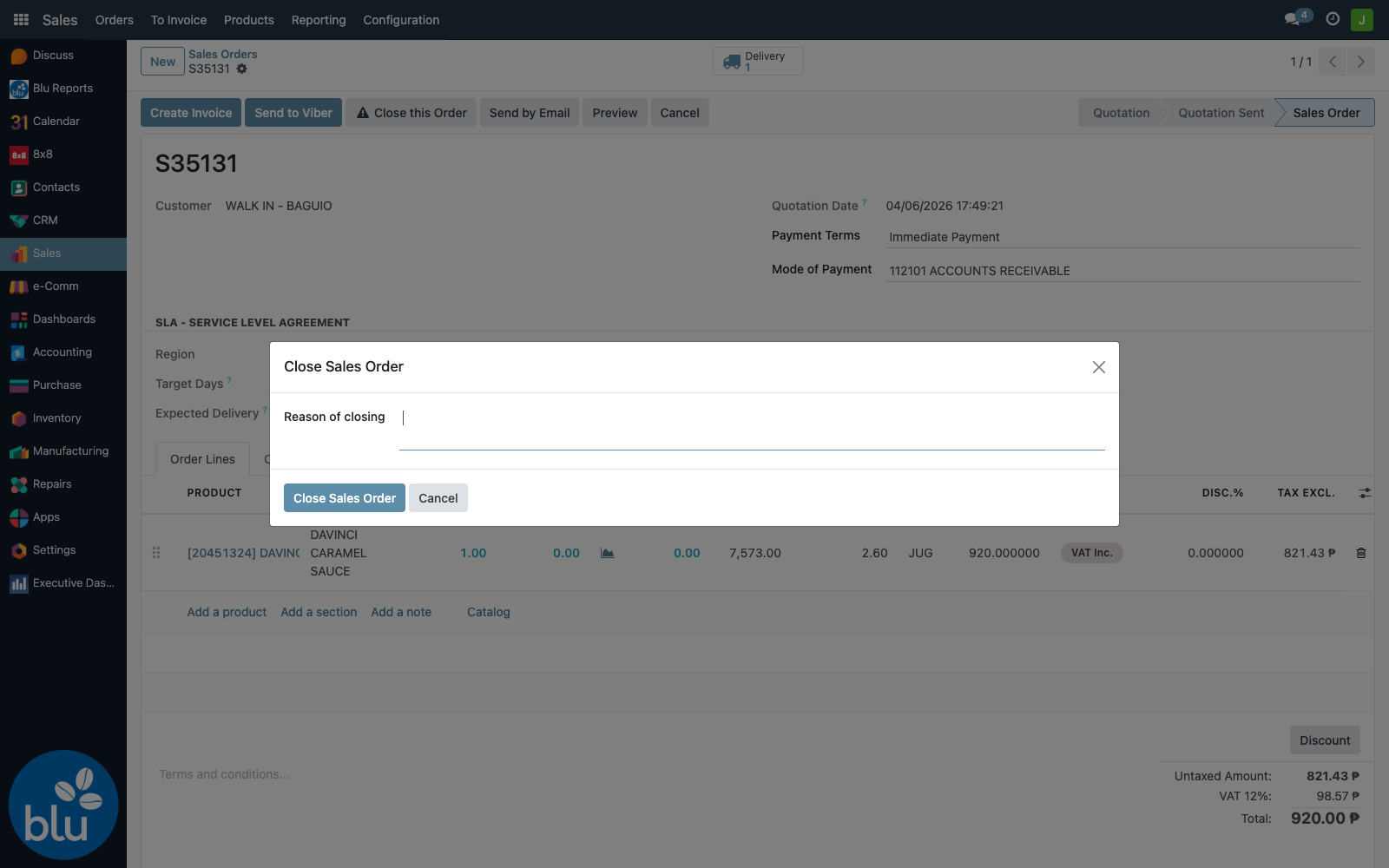Click Add a note link
Viewport: 1389px width, 868px height.
pos(401,612)
